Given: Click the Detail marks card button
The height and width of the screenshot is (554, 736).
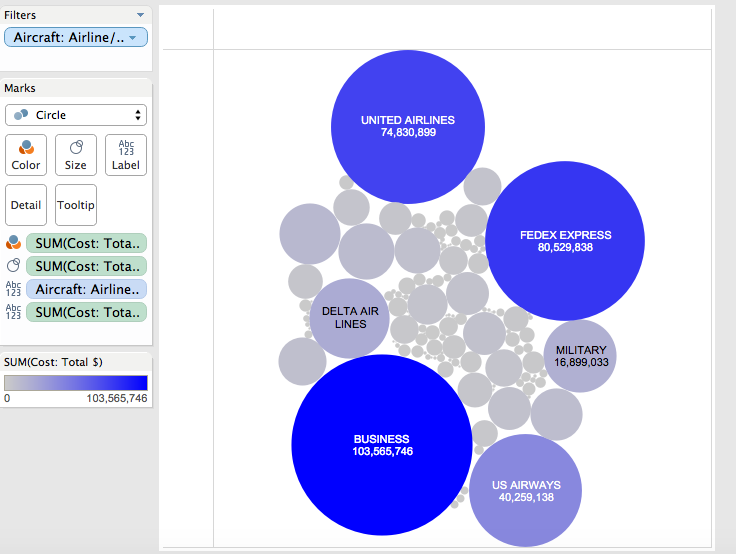Looking at the screenshot, I should coord(26,205).
